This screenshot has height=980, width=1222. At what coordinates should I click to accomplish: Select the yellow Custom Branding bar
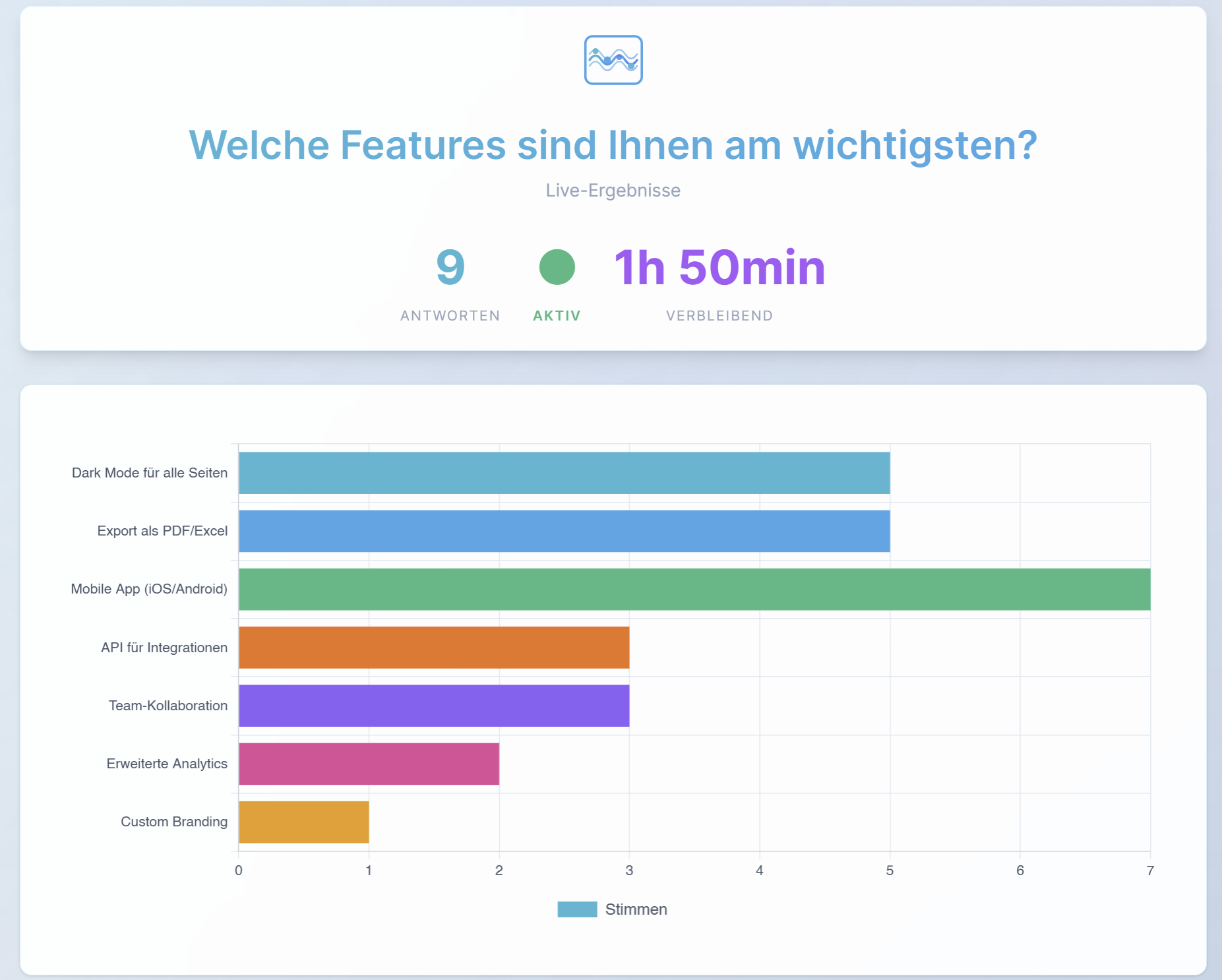coord(303,822)
